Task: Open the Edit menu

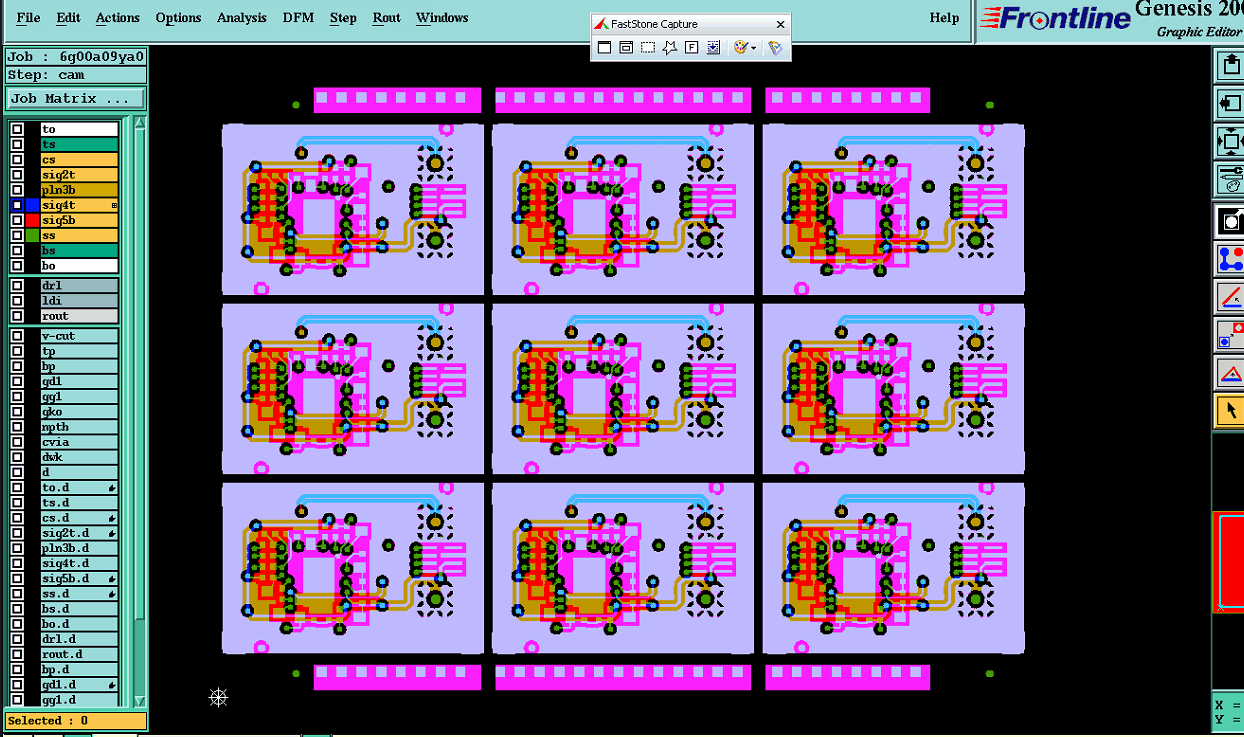Action: 68,18
